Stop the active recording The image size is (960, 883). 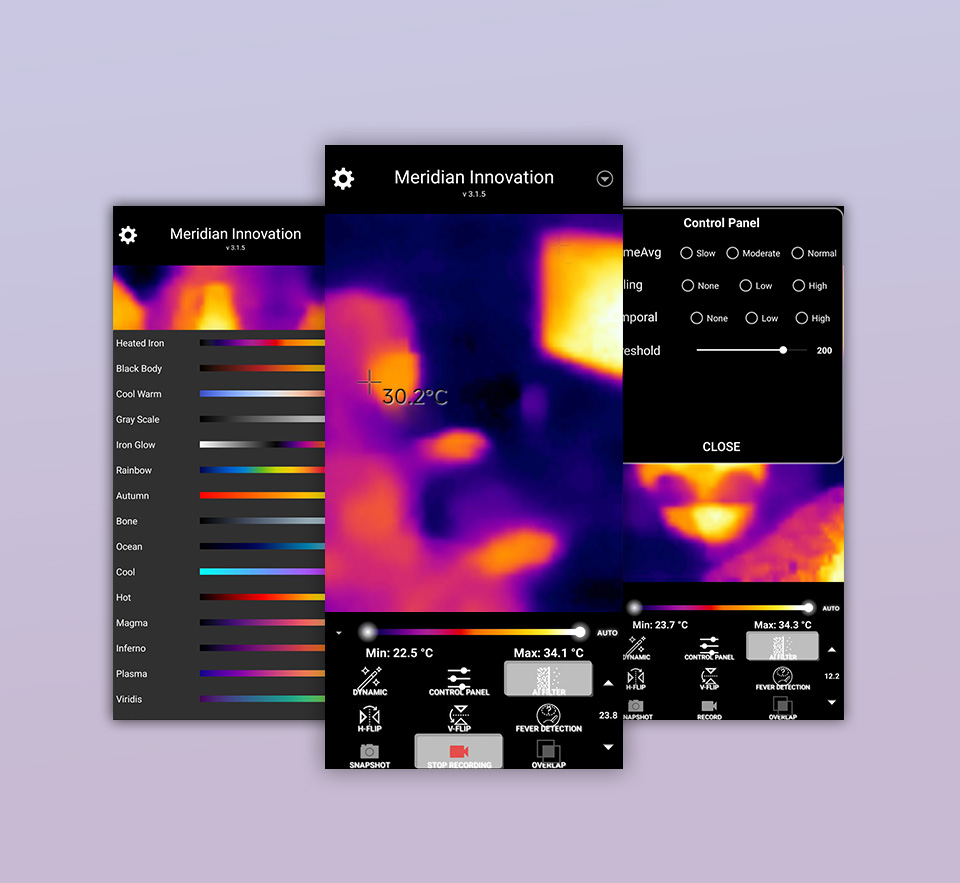click(458, 751)
